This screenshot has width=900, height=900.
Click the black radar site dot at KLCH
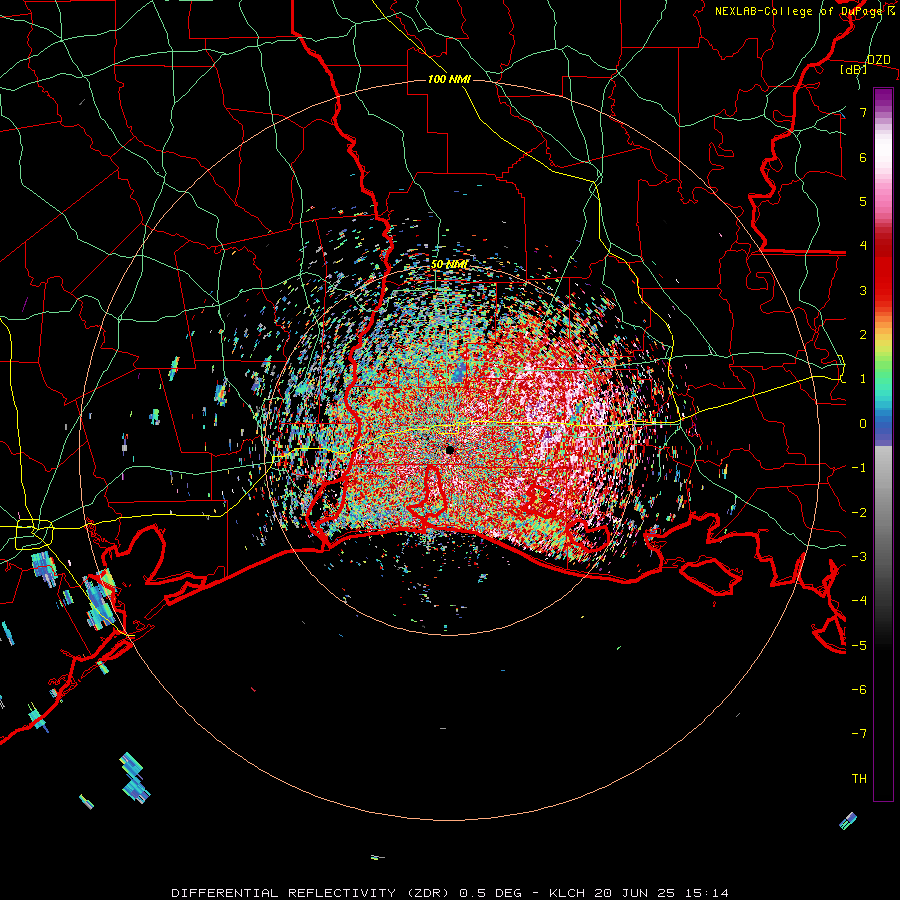pos(450,450)
